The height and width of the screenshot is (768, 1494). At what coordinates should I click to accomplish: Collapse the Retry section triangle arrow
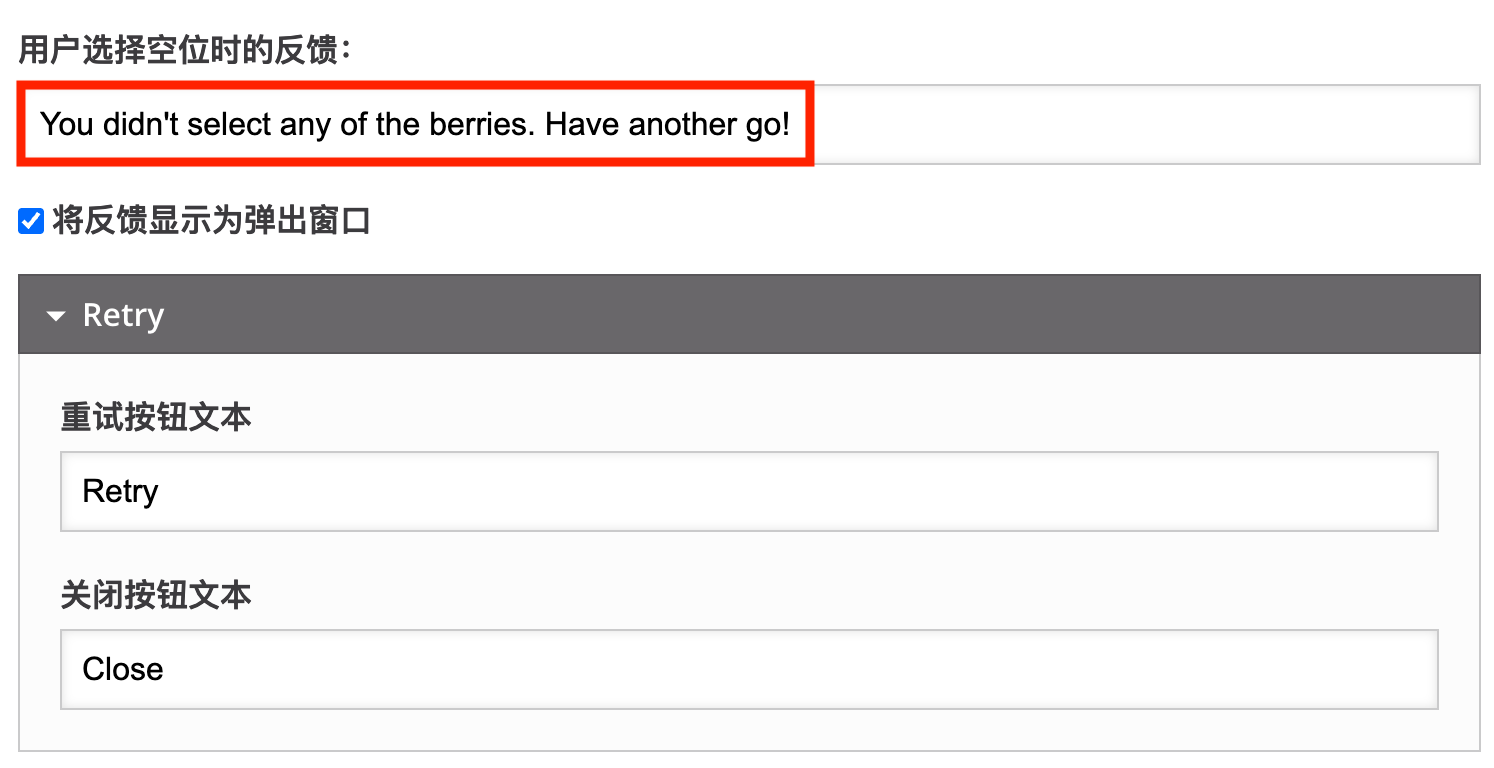(x=56, y=316)
